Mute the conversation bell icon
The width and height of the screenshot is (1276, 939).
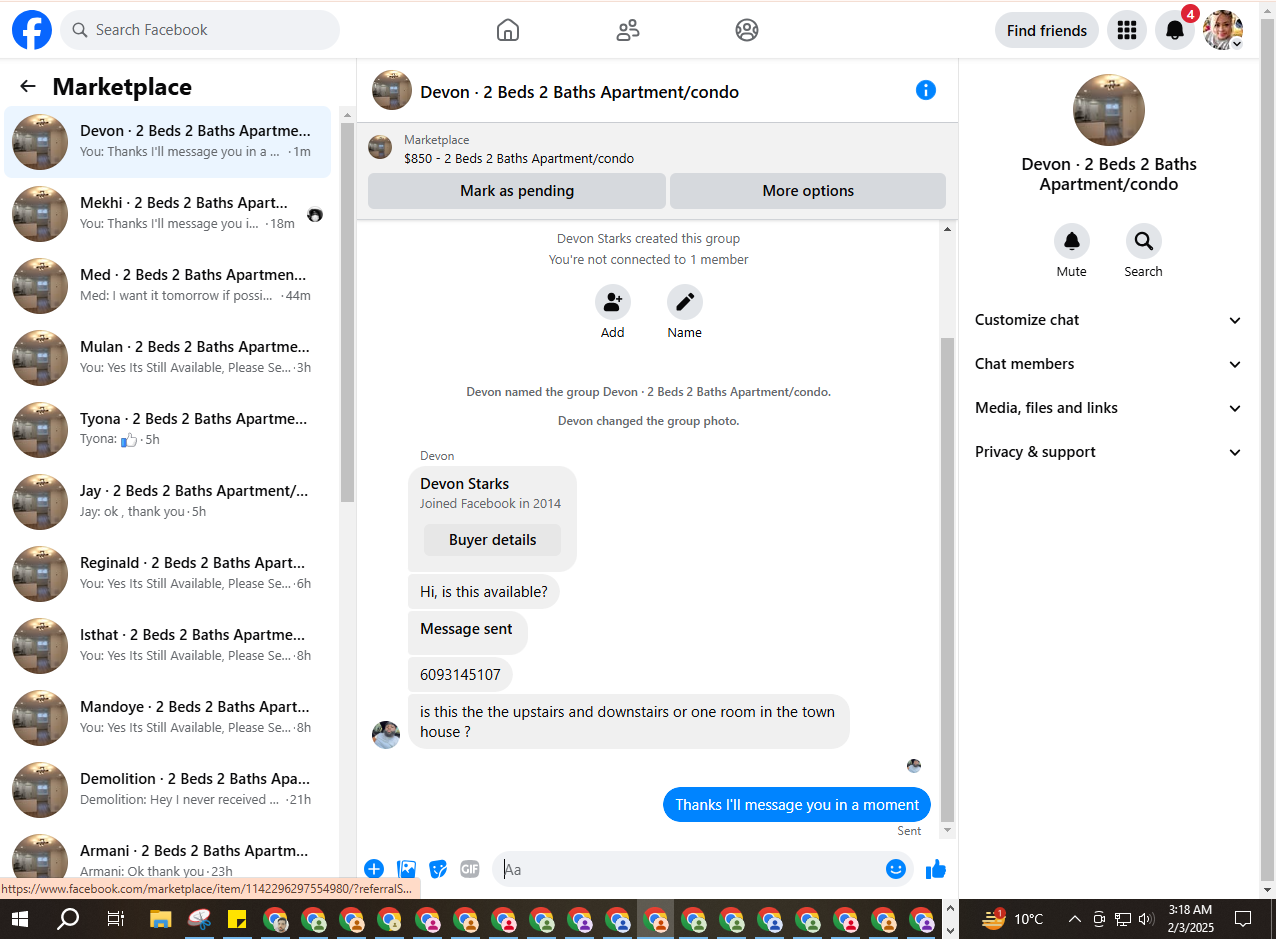(1072, 241)
